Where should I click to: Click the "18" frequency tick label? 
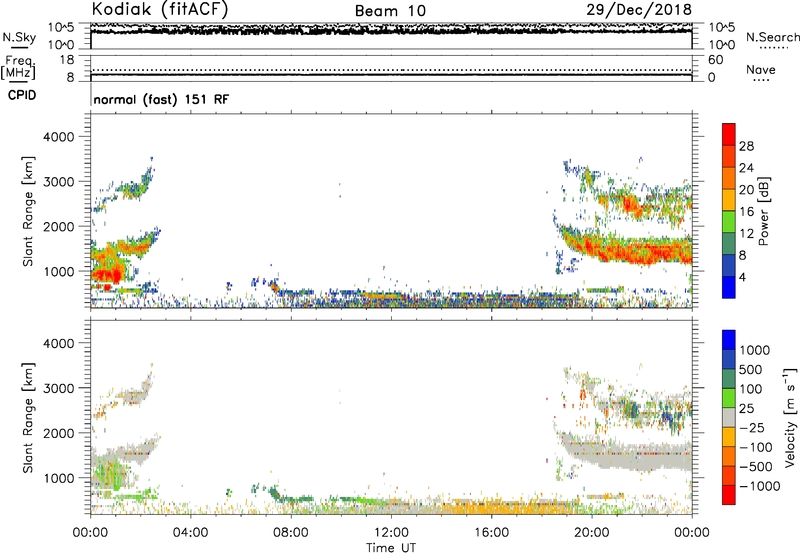coord(67,60)
